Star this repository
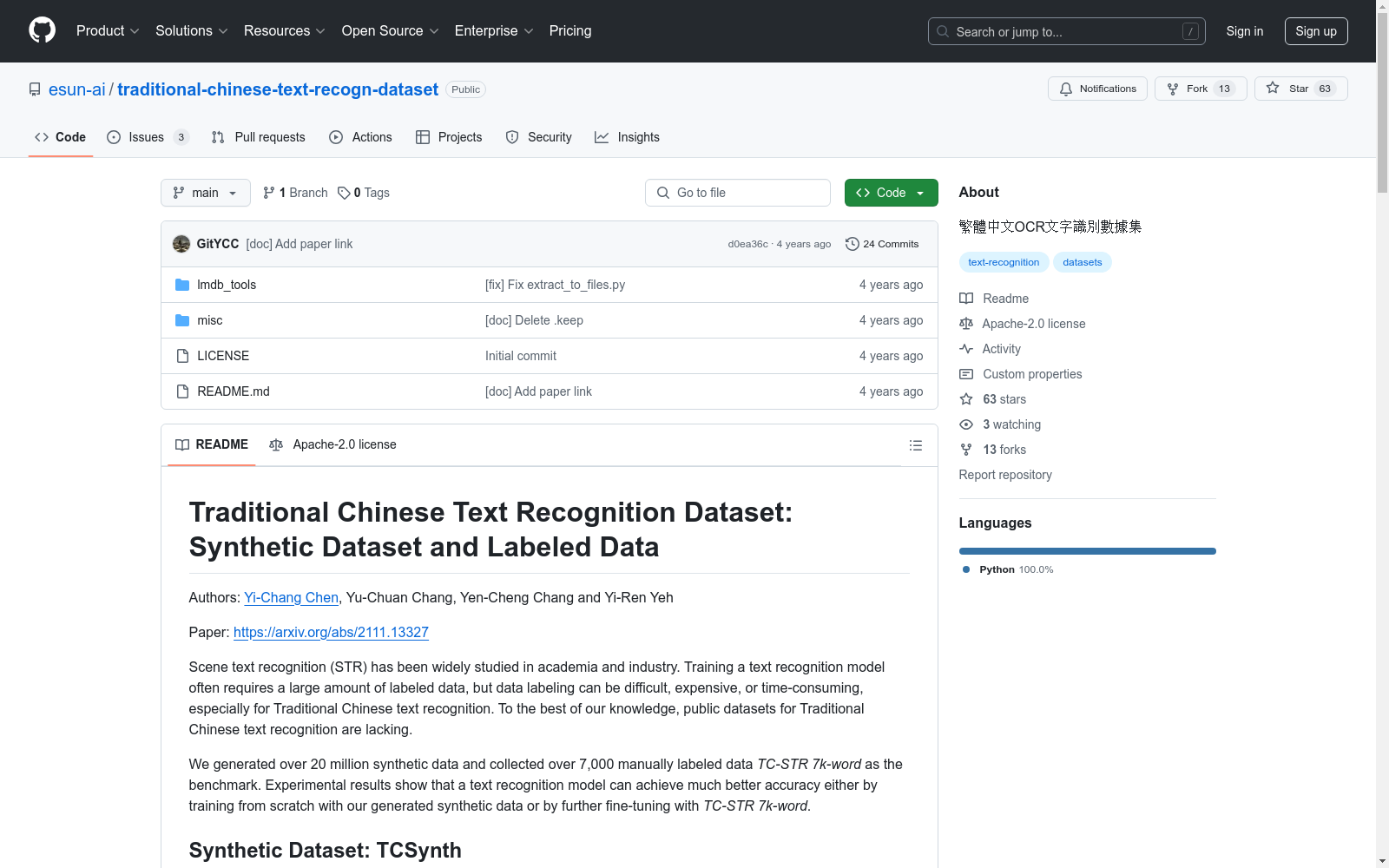Screen dimensions: 1389x868 pos(1300,89)
